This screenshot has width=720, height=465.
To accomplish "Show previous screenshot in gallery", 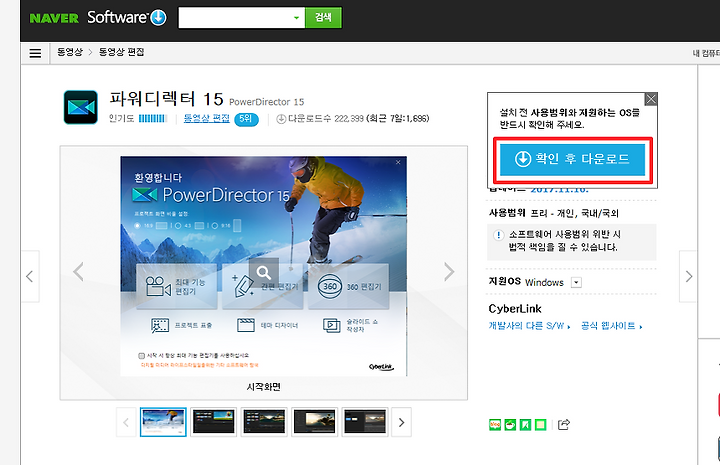I will tap(79, 272).
